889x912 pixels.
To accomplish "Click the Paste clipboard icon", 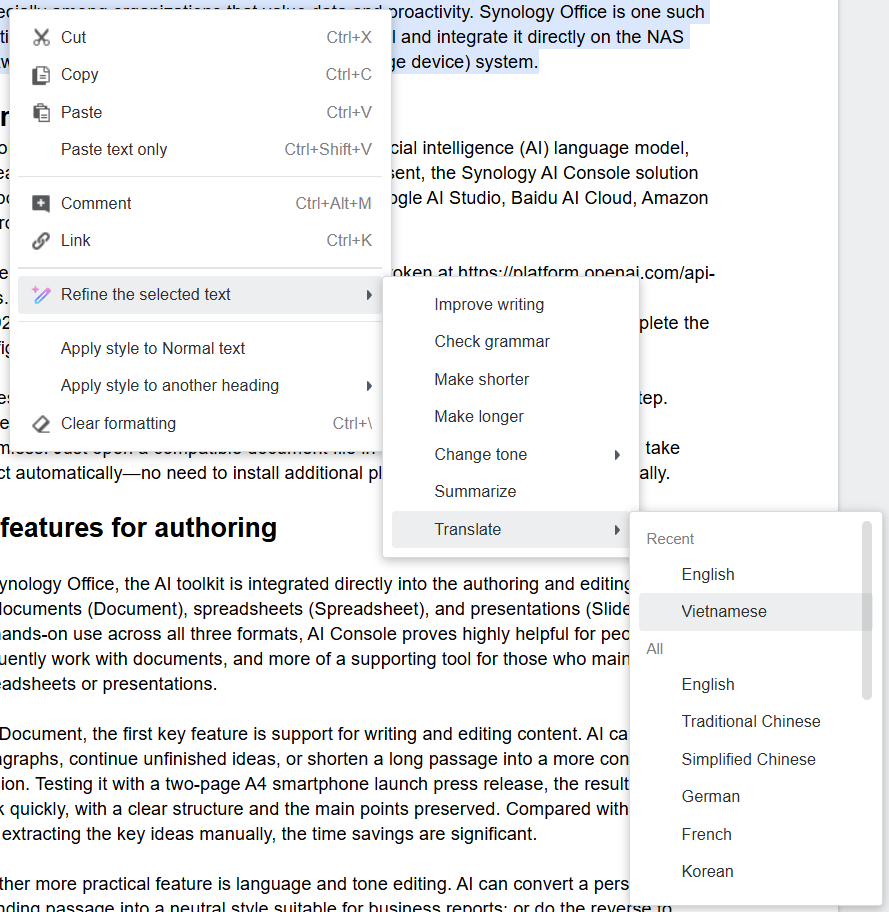I will [x=41, y=112].
